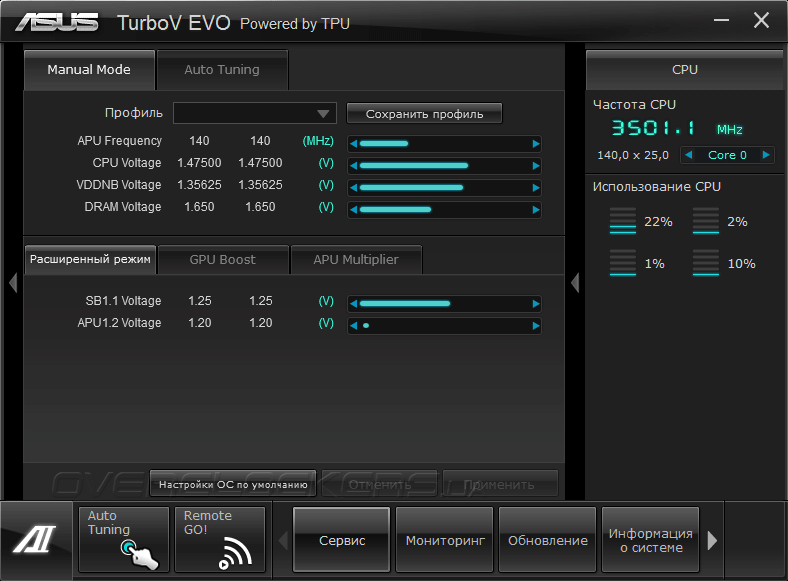
Task: Decrease CPU Voltage with the left arrow
Action: (x=353, y=166)
